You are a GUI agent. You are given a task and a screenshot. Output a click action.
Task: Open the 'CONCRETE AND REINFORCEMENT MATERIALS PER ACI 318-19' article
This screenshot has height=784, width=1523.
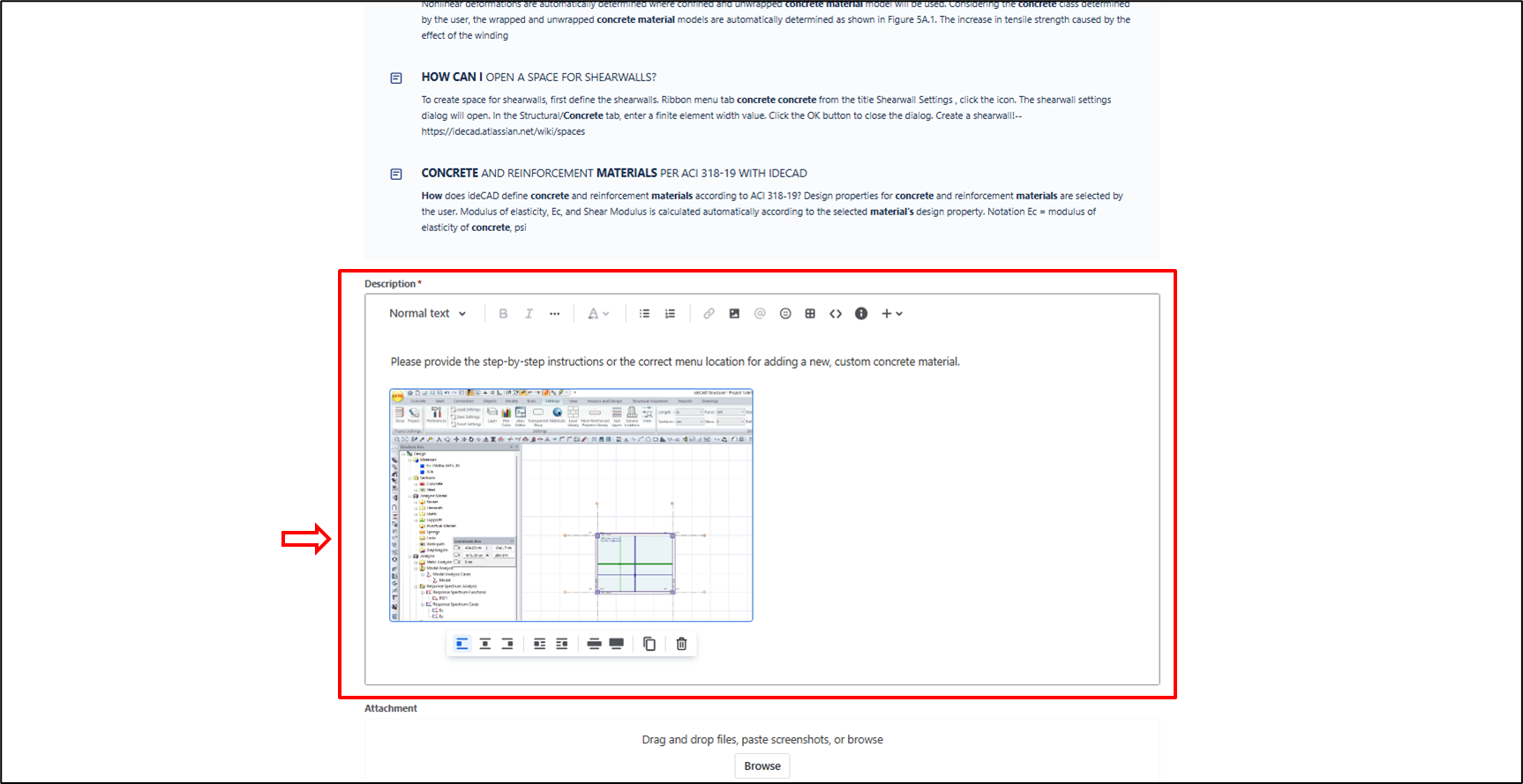[614, 173]
